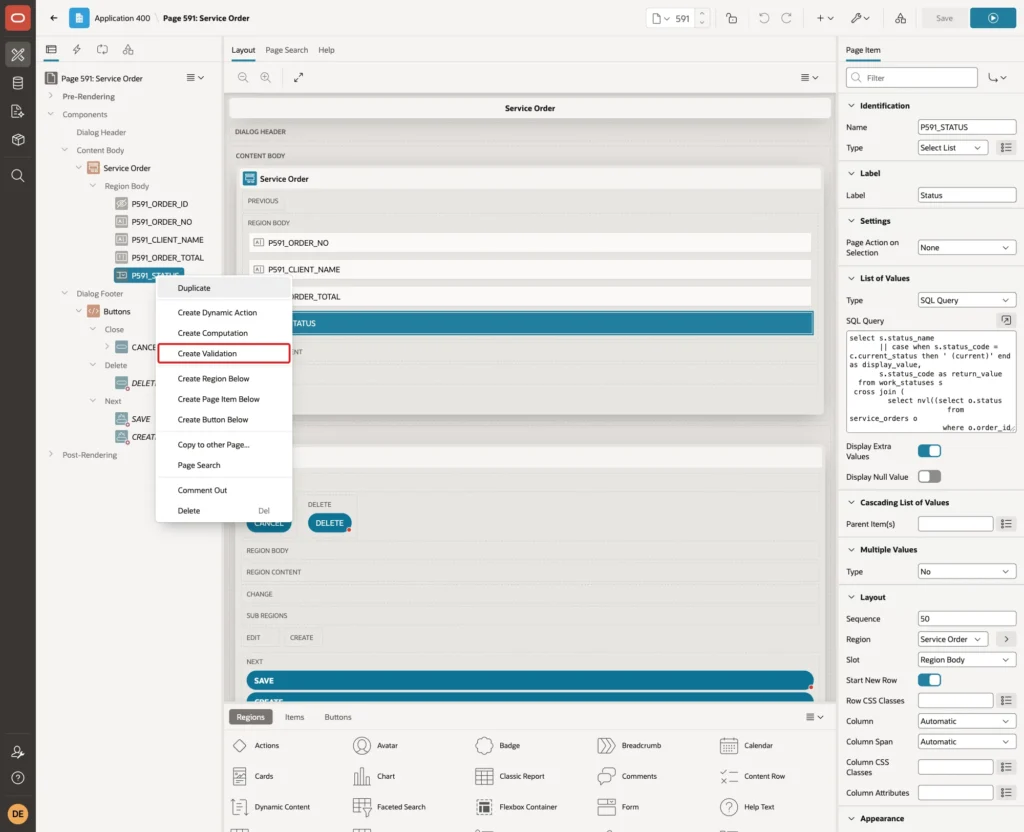1024x832 pixels.
Task: Open List of Values Type dropdown
Action: pyautogui.click(x=967, y=300)
